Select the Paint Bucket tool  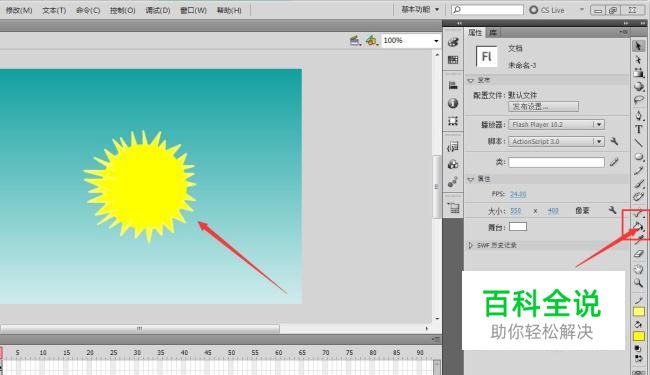click(x=638, y=226)
